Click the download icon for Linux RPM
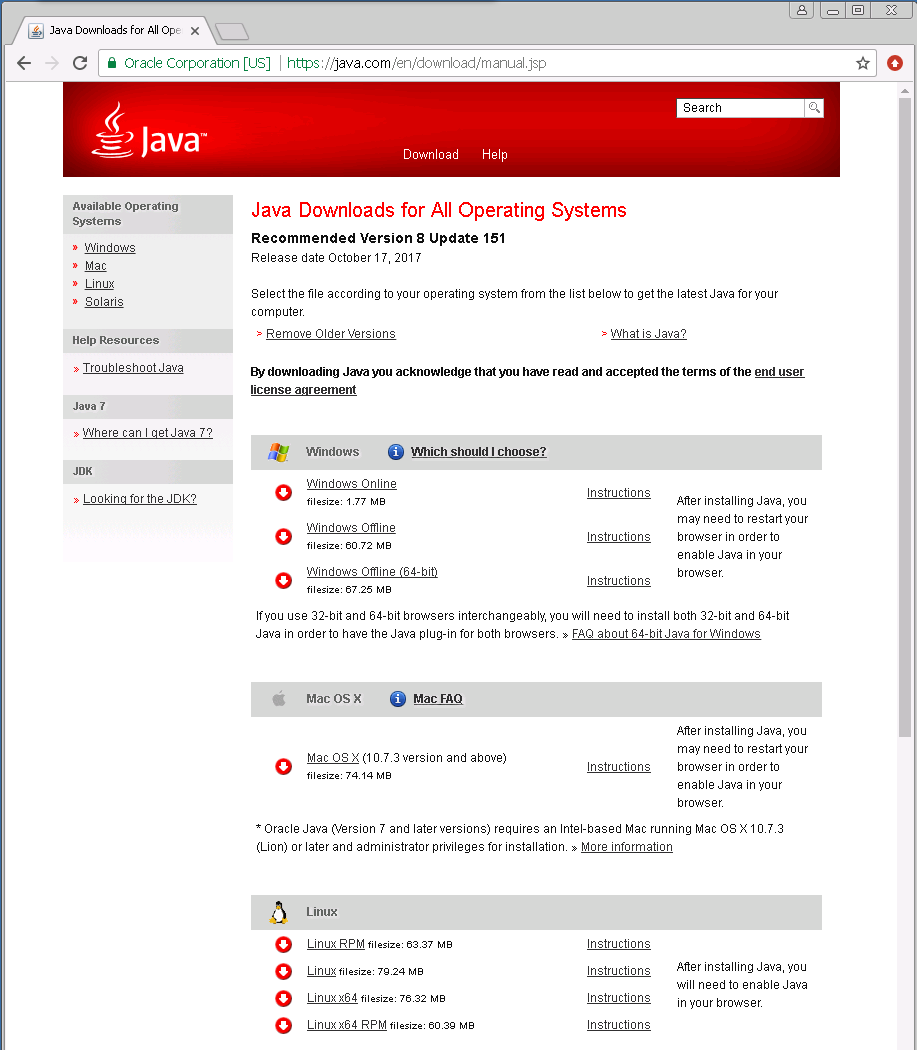Viewport: 917px width, 1050px height. click(x=283, y=944)
